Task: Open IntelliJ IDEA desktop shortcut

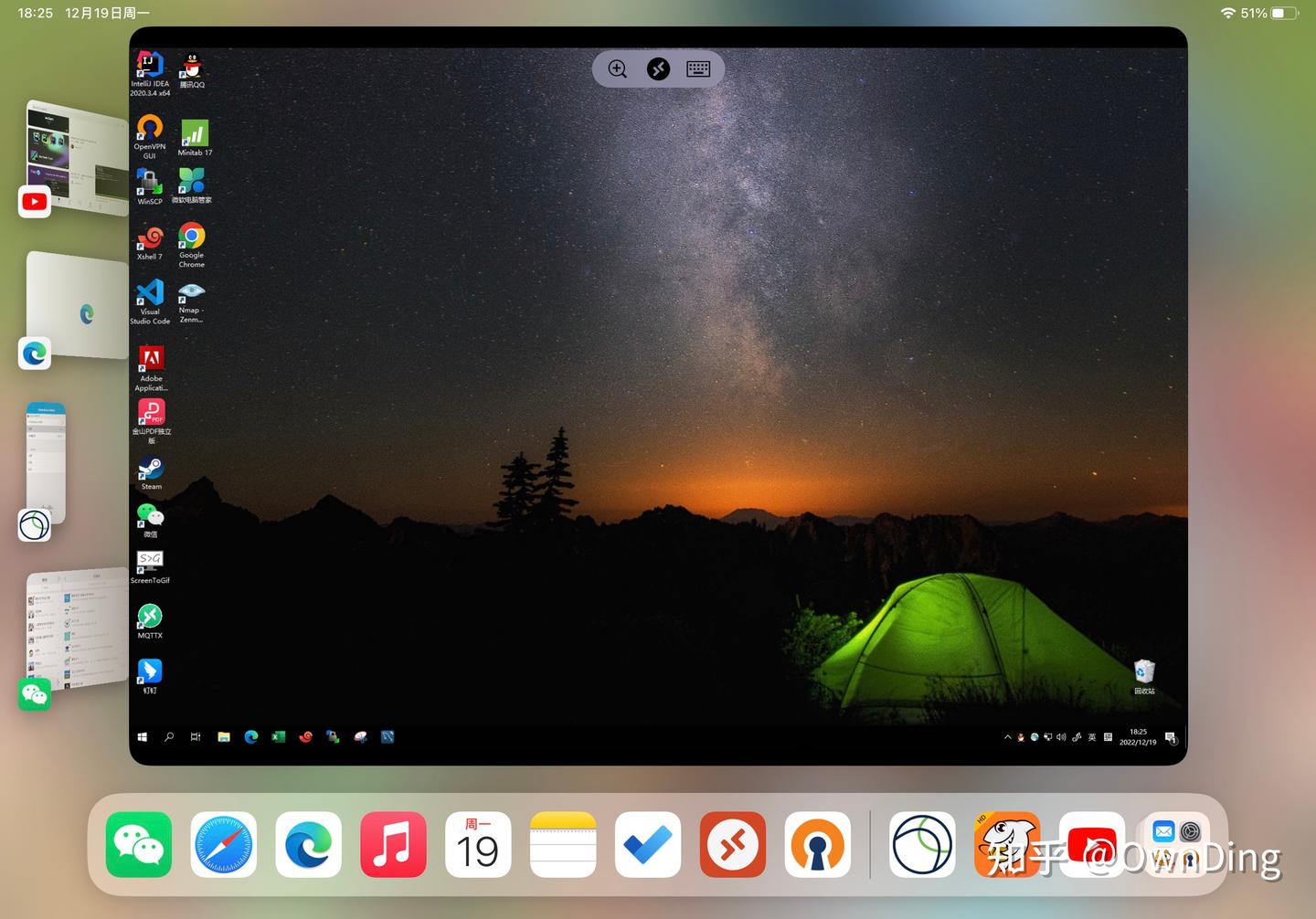Action: [150, 73]
